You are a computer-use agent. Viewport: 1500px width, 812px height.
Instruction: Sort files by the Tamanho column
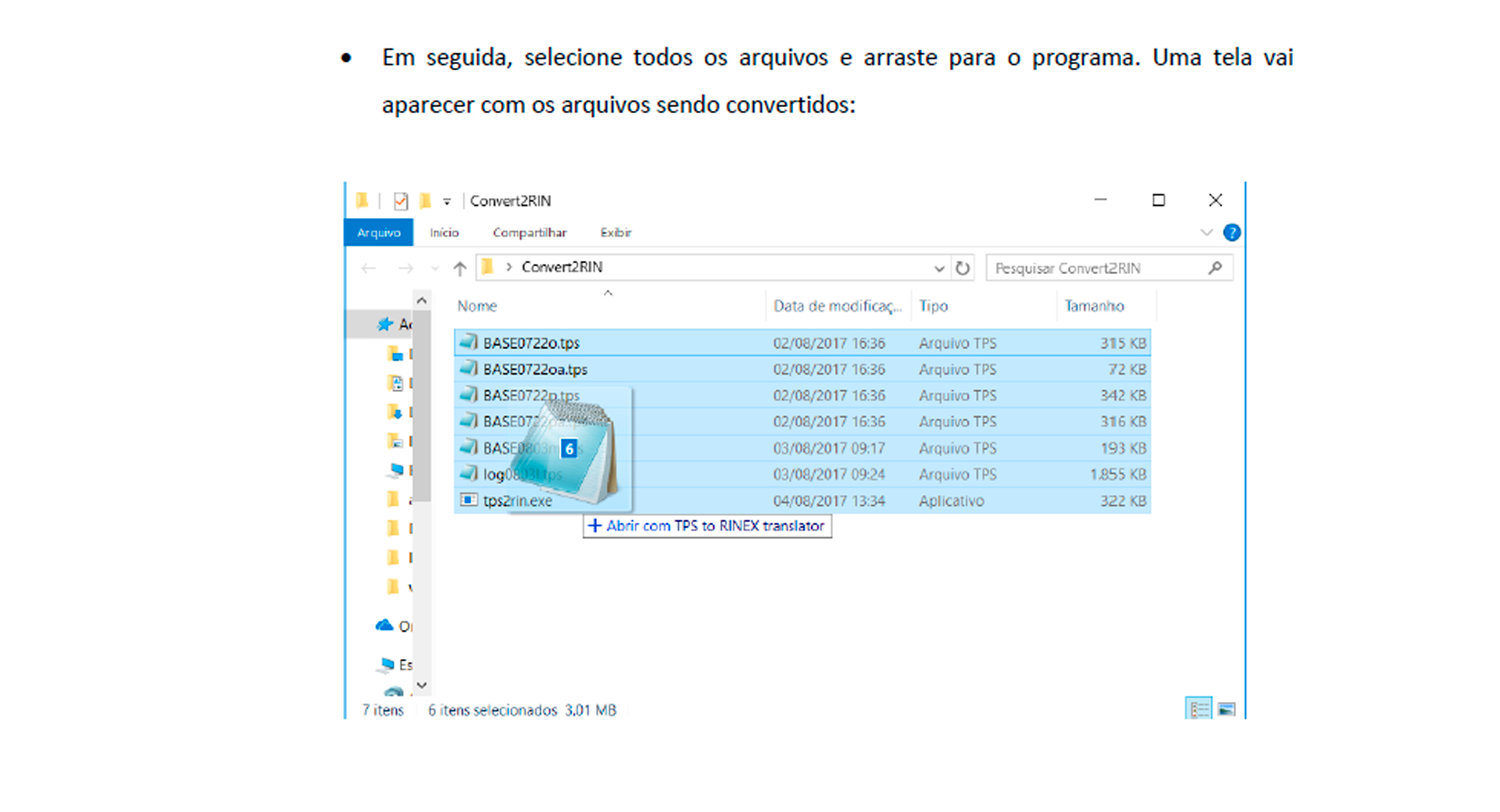tap(1094, 306)
